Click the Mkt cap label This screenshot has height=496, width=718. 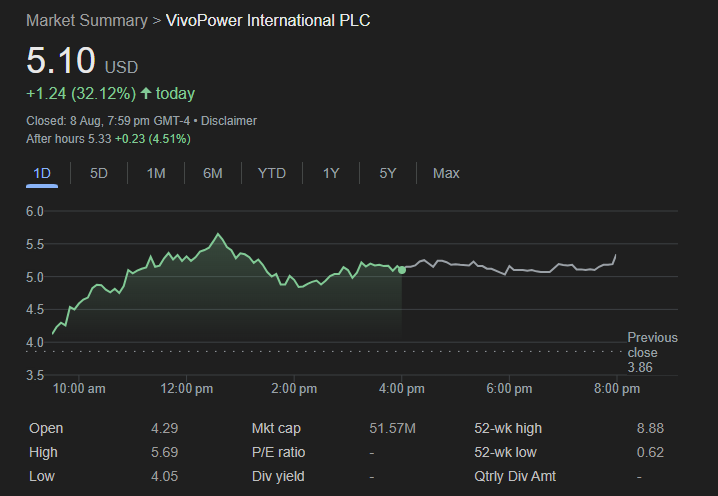[x=276, y=428]
